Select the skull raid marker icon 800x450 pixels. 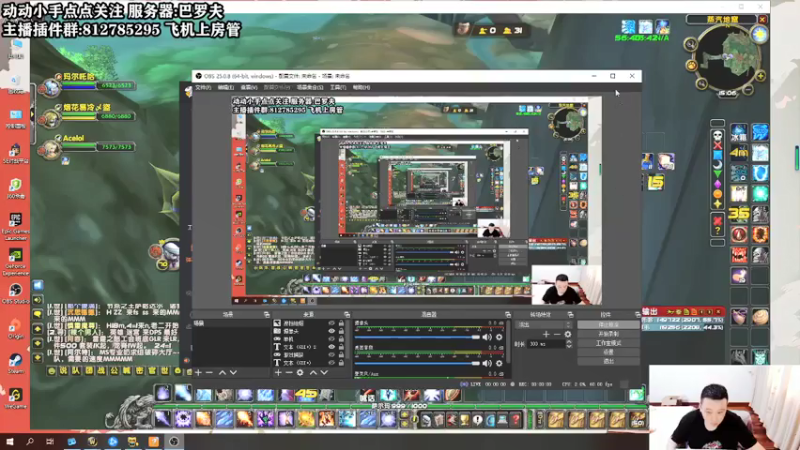[717, 135]
